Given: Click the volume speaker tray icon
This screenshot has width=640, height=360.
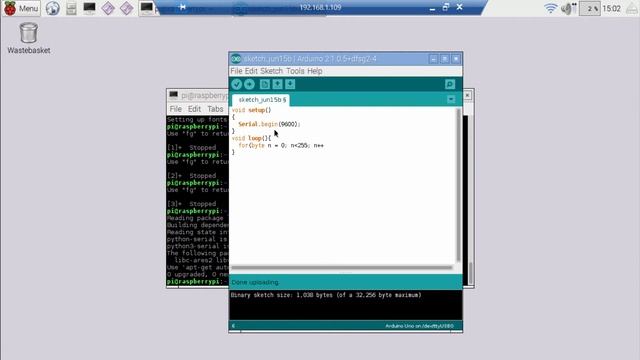Looking at the screenshot, I should (568, 8).
